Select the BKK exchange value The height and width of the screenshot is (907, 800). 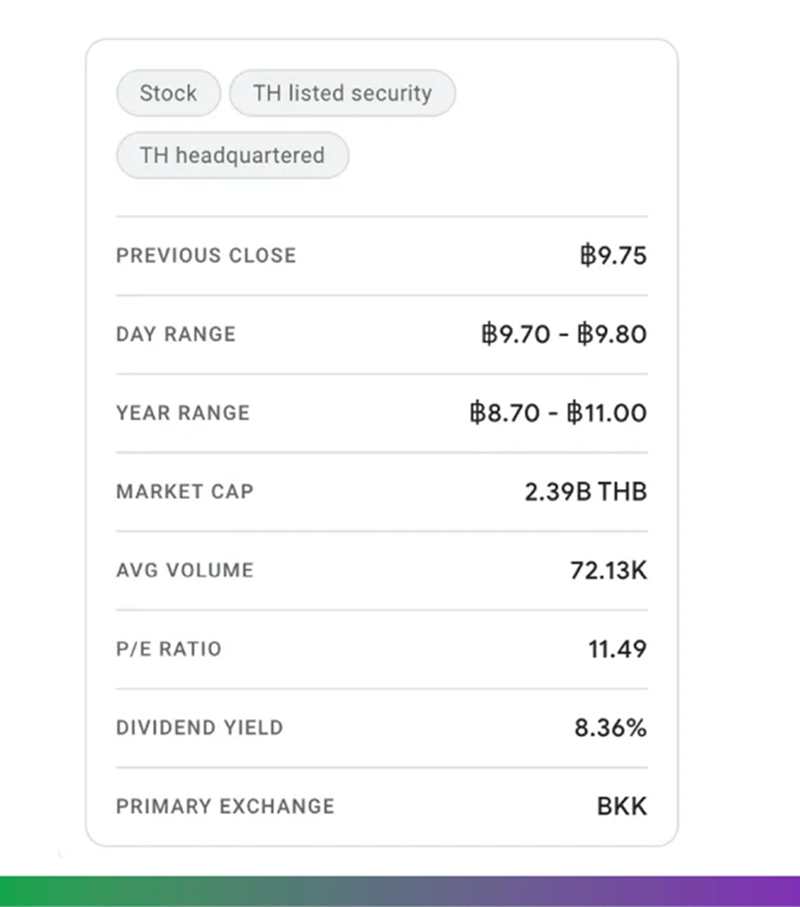[622, 806]
